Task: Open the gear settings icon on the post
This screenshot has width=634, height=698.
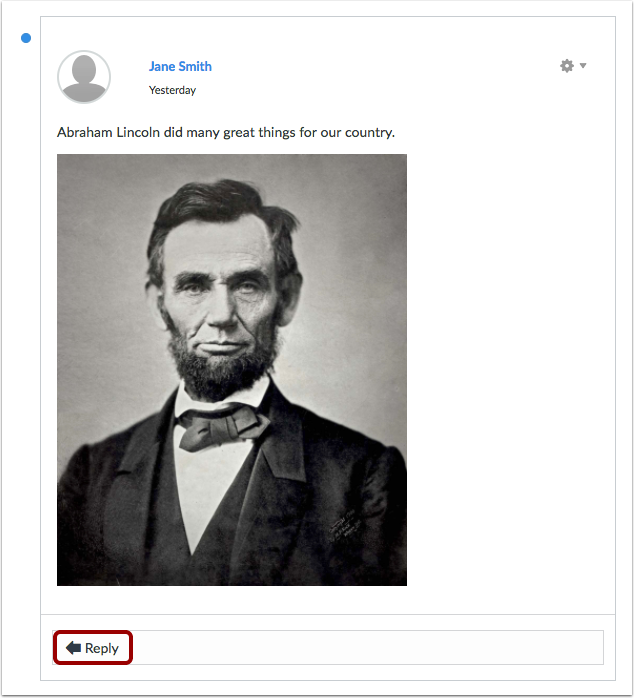Action: (567, 66)
